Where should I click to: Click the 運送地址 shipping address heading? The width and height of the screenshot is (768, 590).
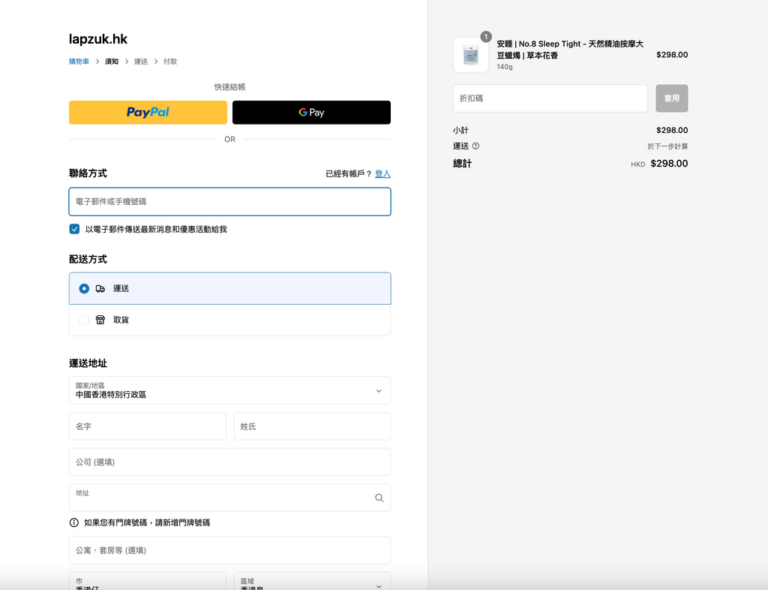[x=88, y=363]
